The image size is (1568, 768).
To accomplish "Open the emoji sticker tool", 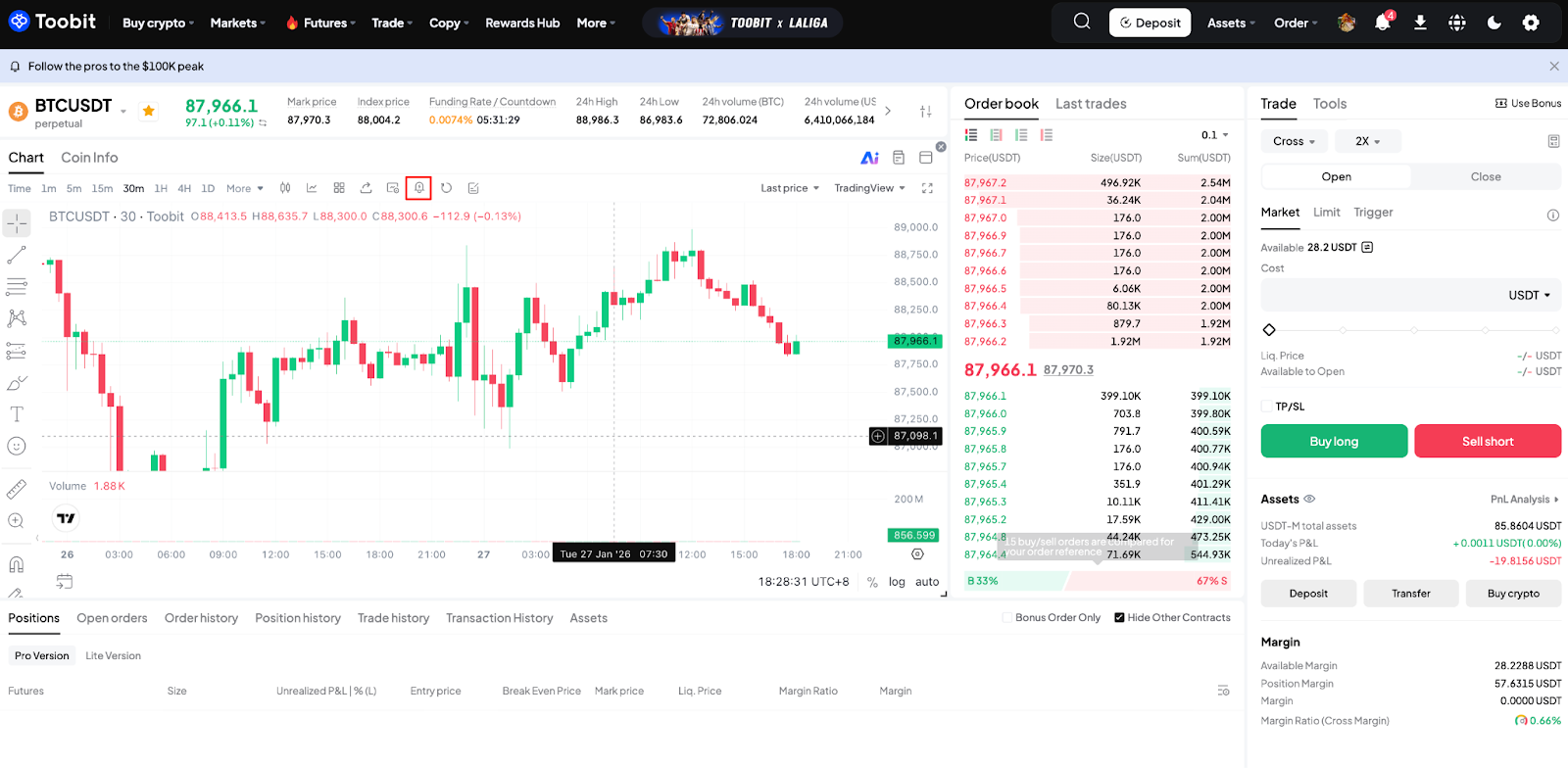I will (x=17, y=447).
